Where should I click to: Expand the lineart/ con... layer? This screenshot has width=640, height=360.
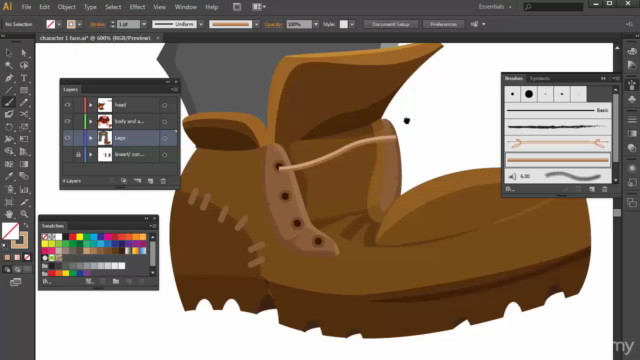coord(91,155)
